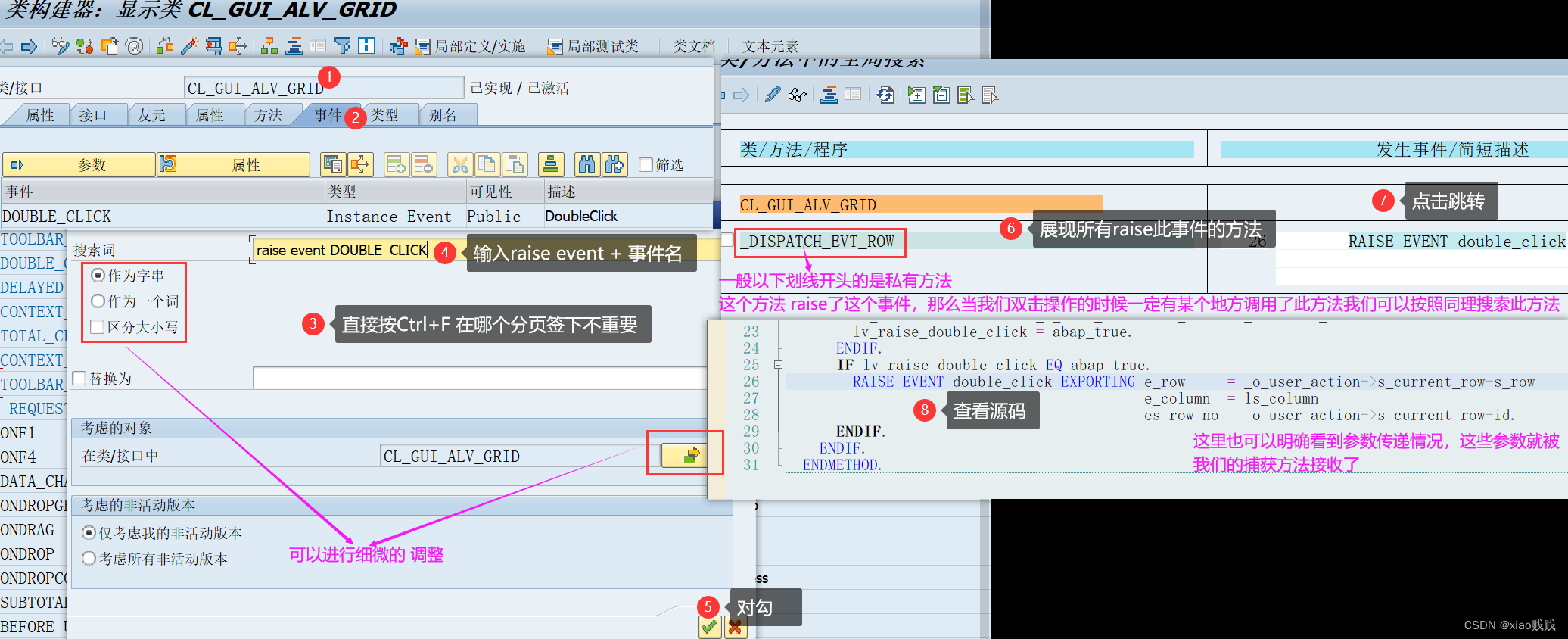This screenshot has height=639, width=1568.
Task: Click the green sort icon in events toolbar
Action: tap(551, 164)
